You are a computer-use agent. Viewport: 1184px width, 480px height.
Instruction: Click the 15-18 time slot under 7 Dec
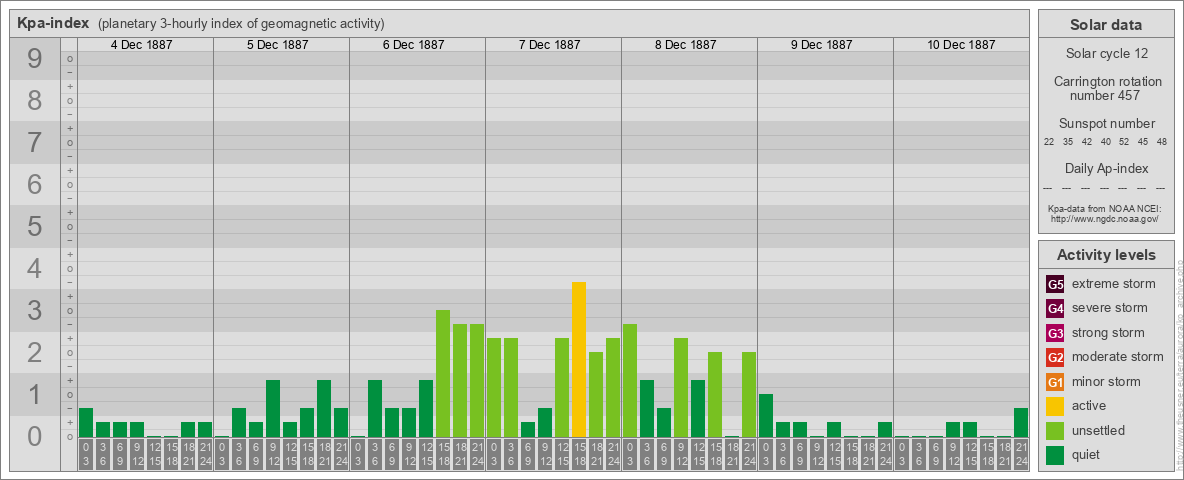[578, 455]
